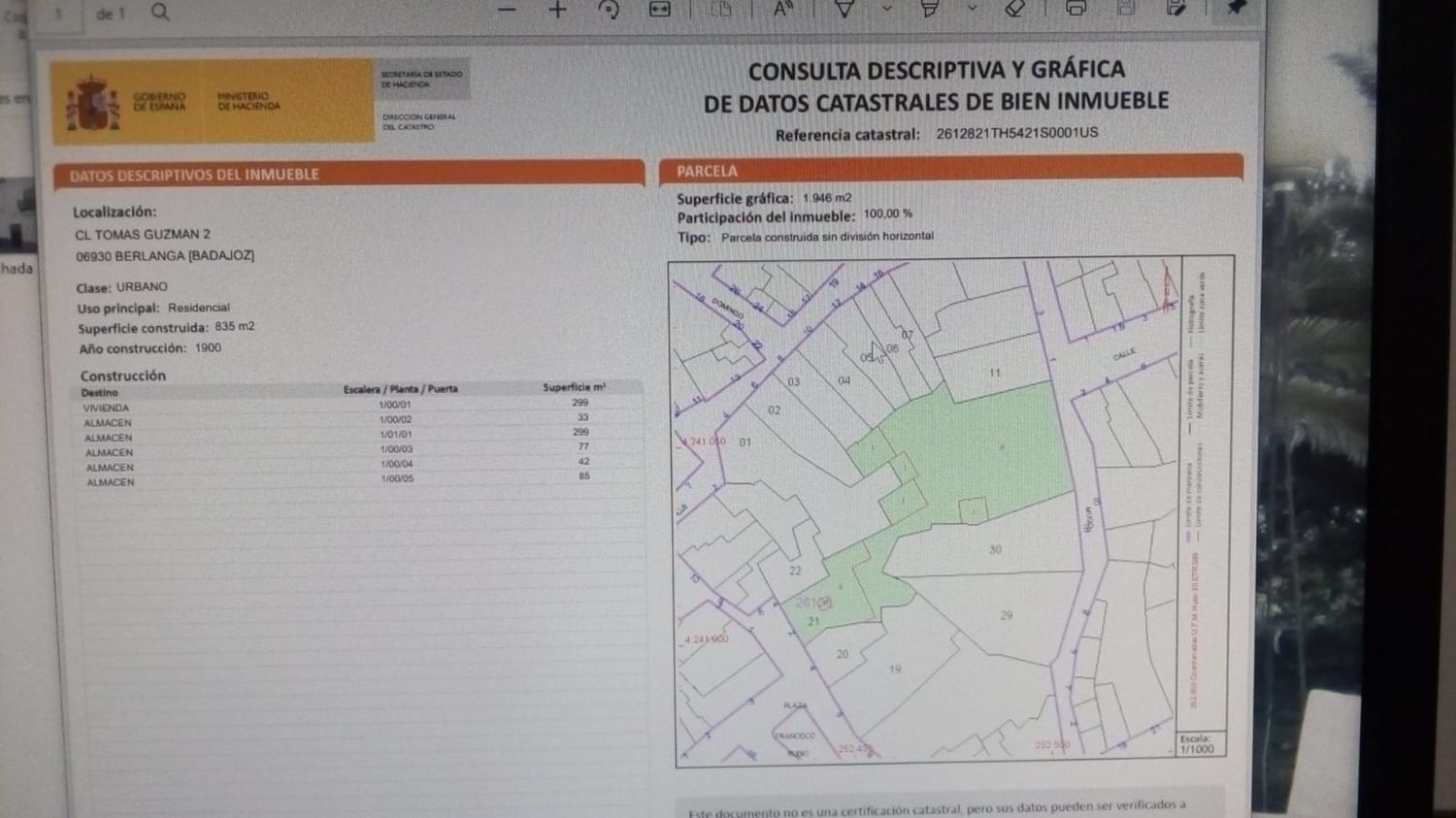
Task: Click the cadastral reference 2612821TH5421S0001US
Action: (1017, 133)
